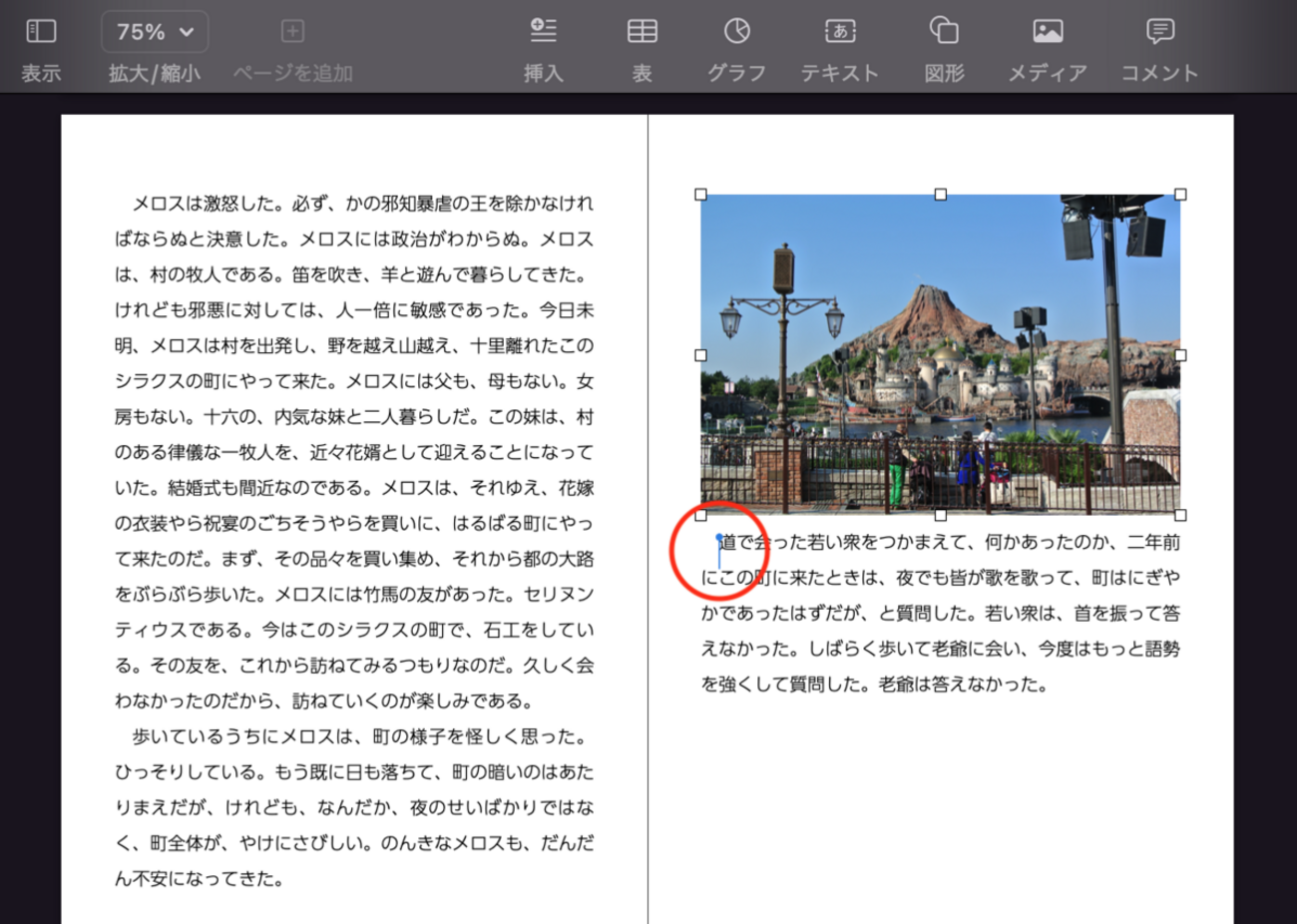Add a text box via テキスト icon

point(840,31)
